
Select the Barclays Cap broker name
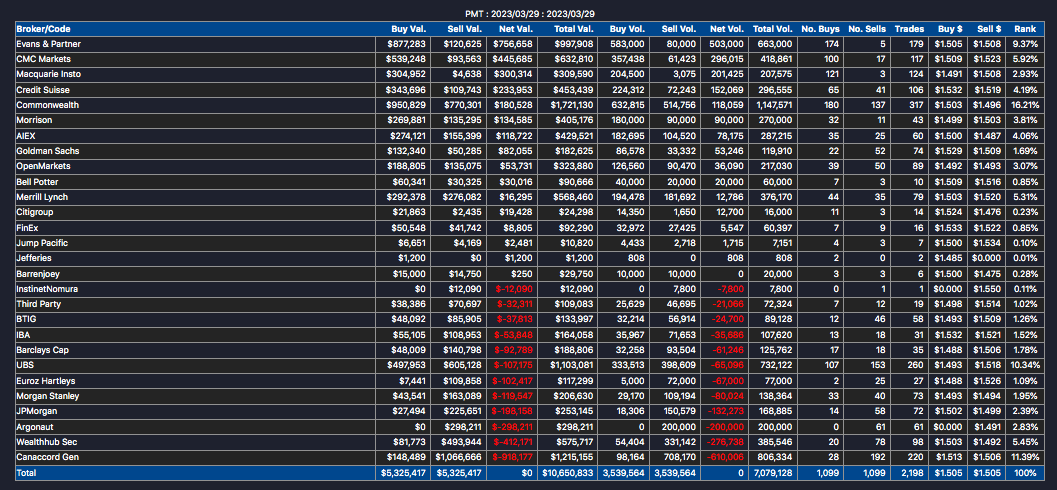pyautogui.click(x=42, y=350)
